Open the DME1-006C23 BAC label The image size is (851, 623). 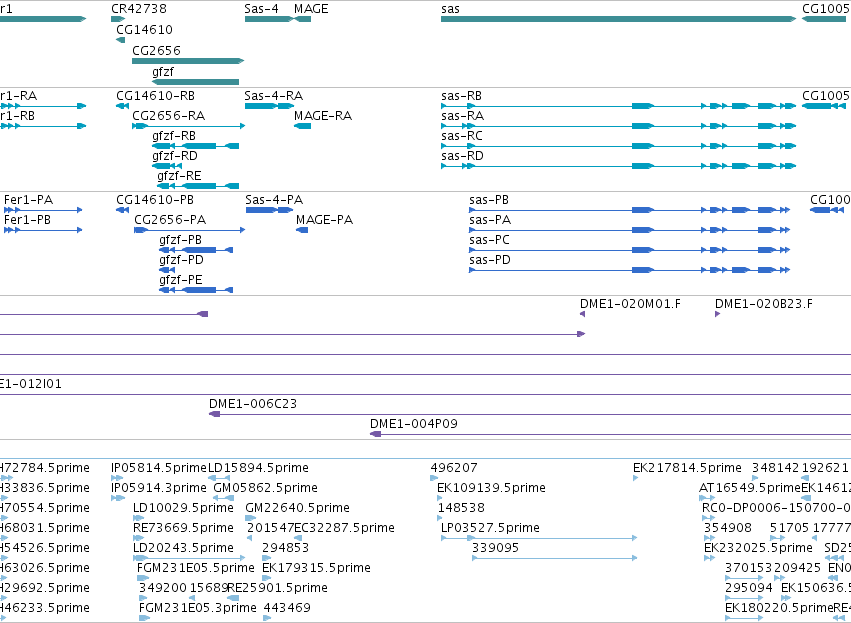point(253,404)
